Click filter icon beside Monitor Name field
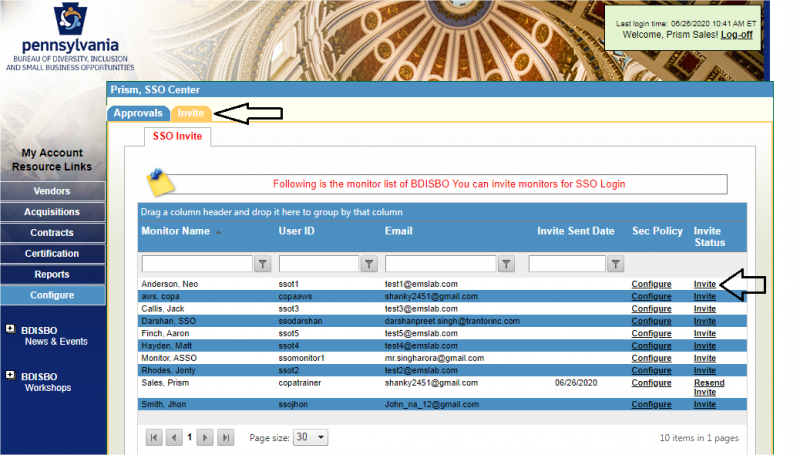This screenshot has width=800, height=455. click(x=262, y=264)
